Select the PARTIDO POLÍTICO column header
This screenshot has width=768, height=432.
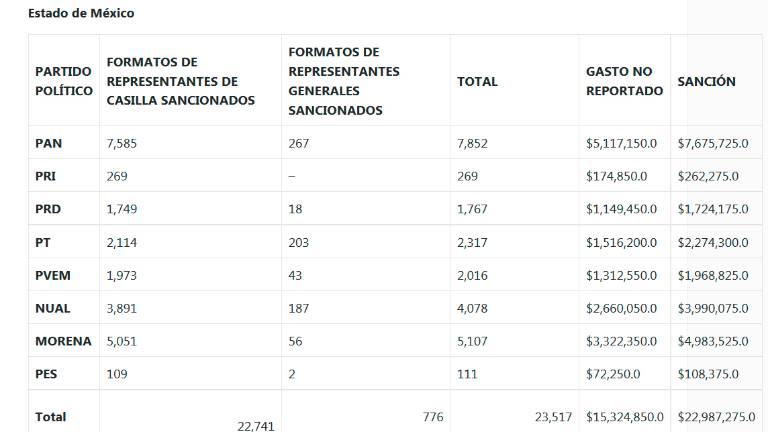point(63,81)
